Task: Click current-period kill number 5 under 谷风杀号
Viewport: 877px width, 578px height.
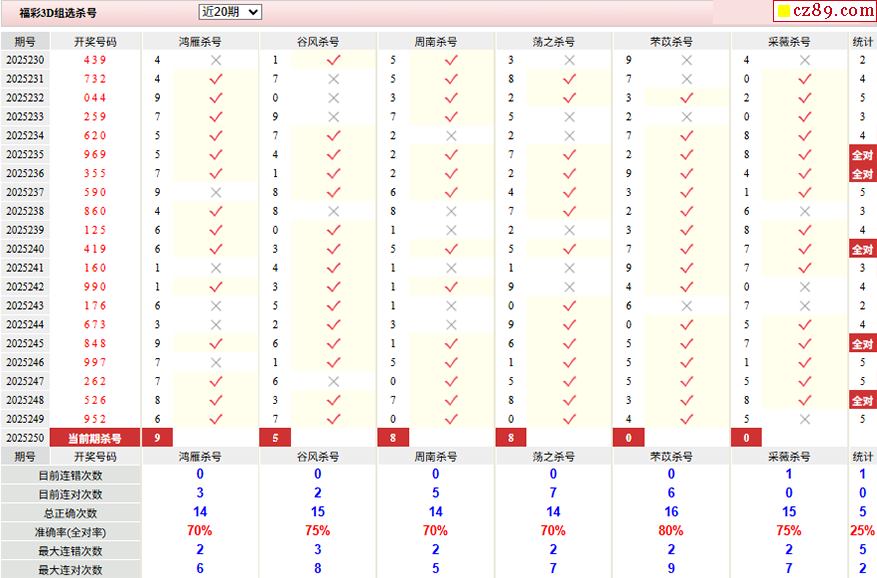Action: tap(275, 438)
